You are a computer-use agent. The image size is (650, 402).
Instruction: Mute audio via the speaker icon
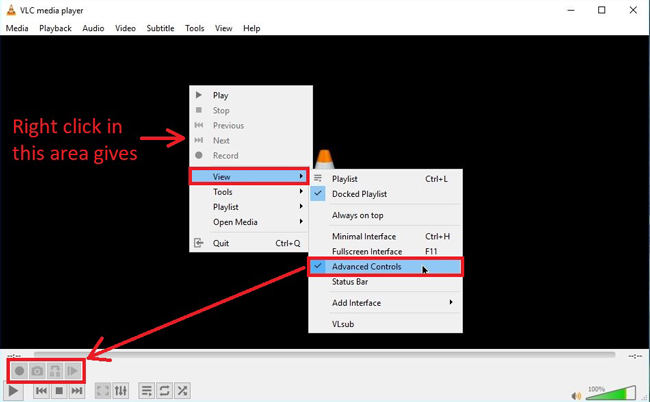pyautogui.click(x=576, y=396)
